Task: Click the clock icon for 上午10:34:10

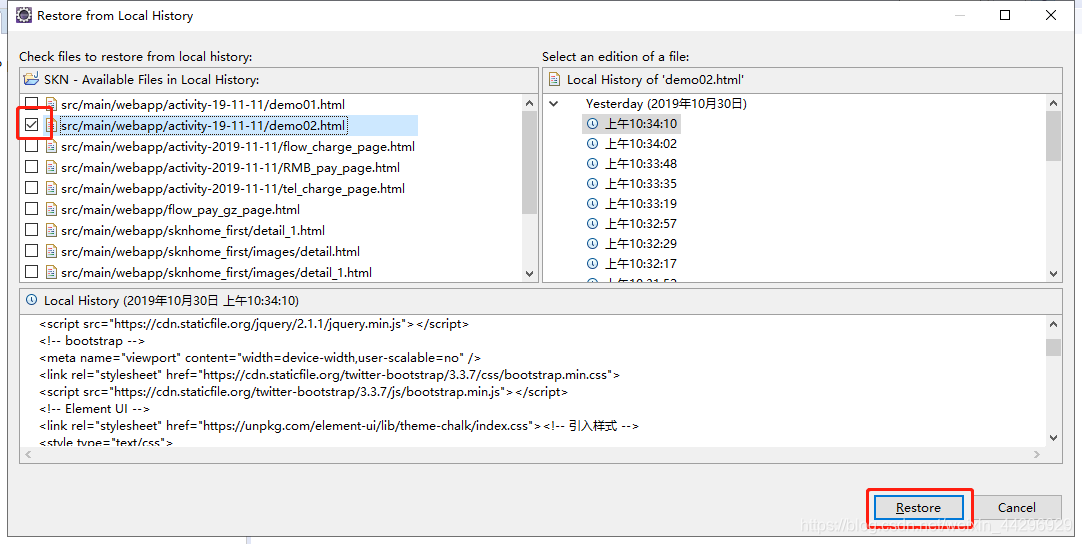Action: [x=592, y=124]
